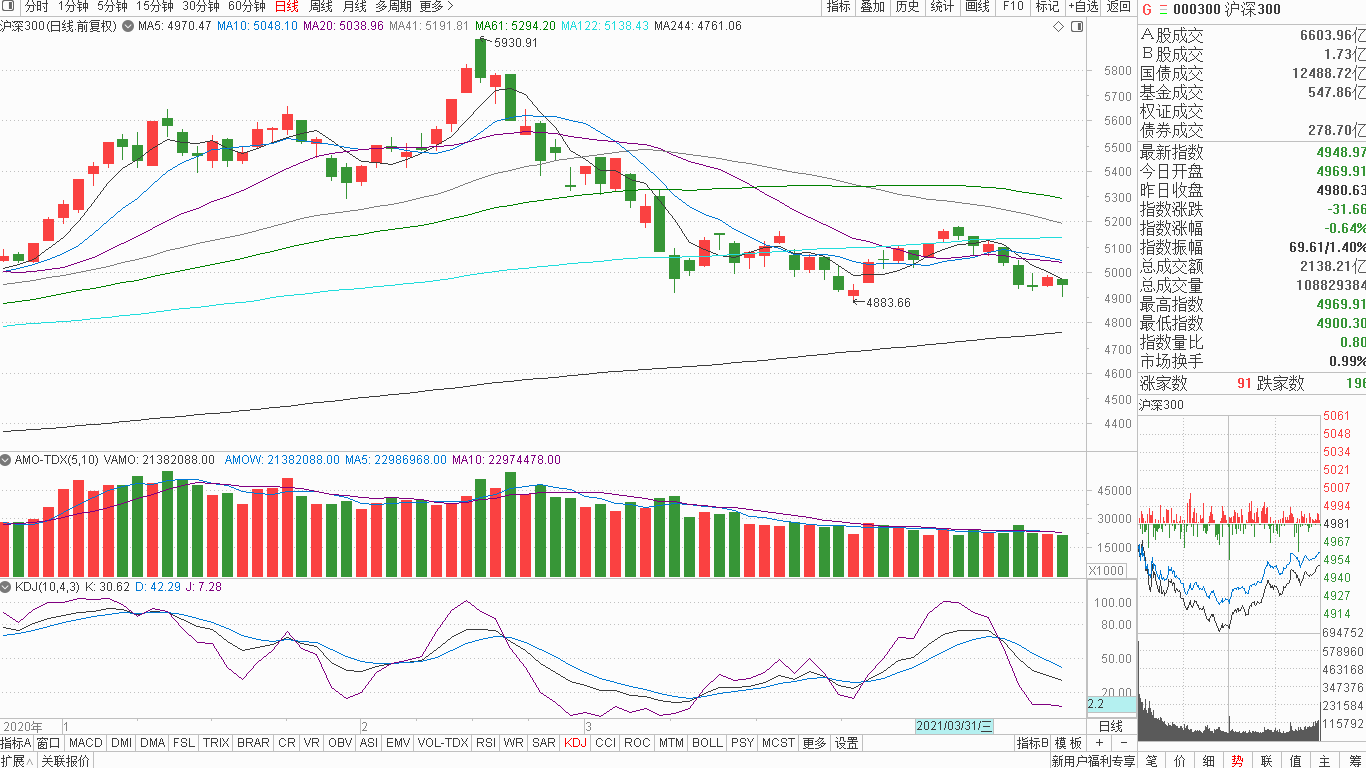The width and height of the screenshot is (1366, 768).
Task: Switch to 周线 weekly chart
Action: coord(320,7)
